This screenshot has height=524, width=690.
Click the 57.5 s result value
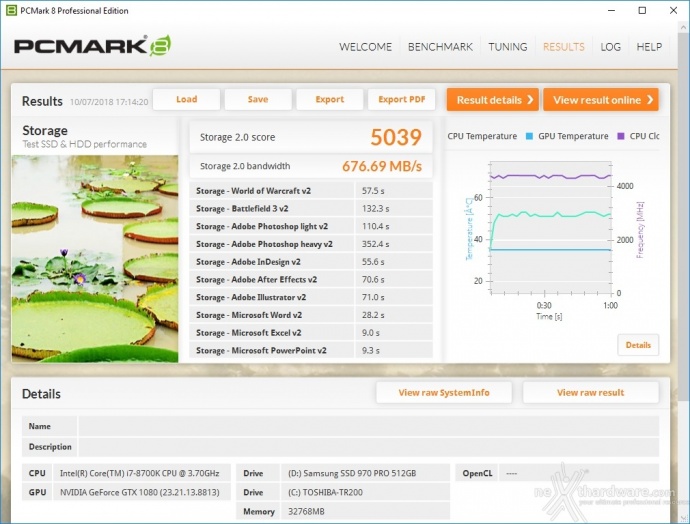pos(373,191)
